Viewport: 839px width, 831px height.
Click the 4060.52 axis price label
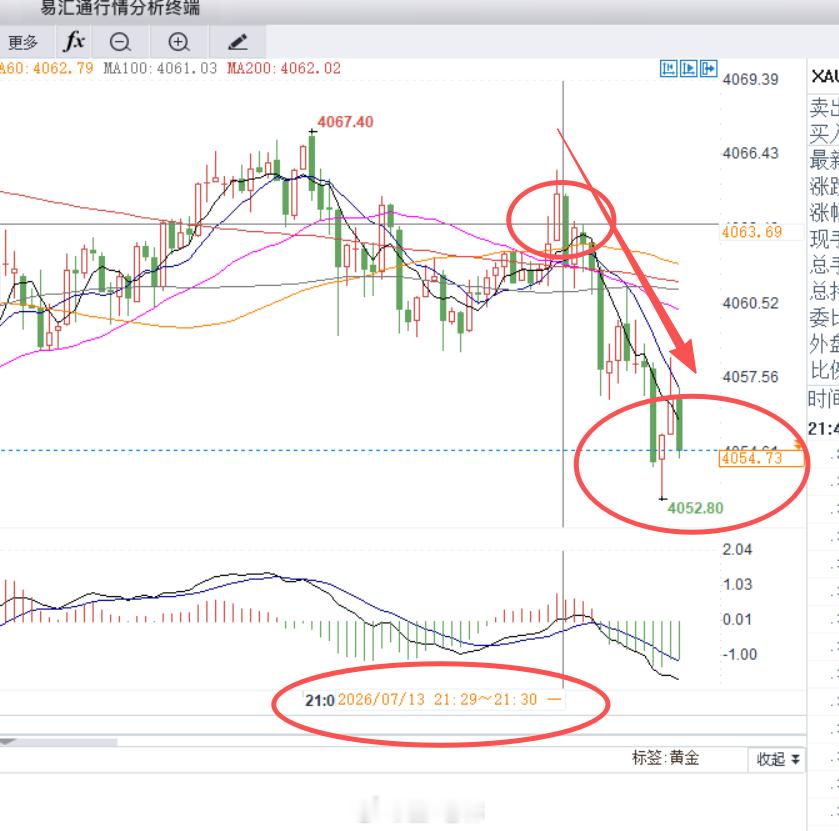click(750, 303)
